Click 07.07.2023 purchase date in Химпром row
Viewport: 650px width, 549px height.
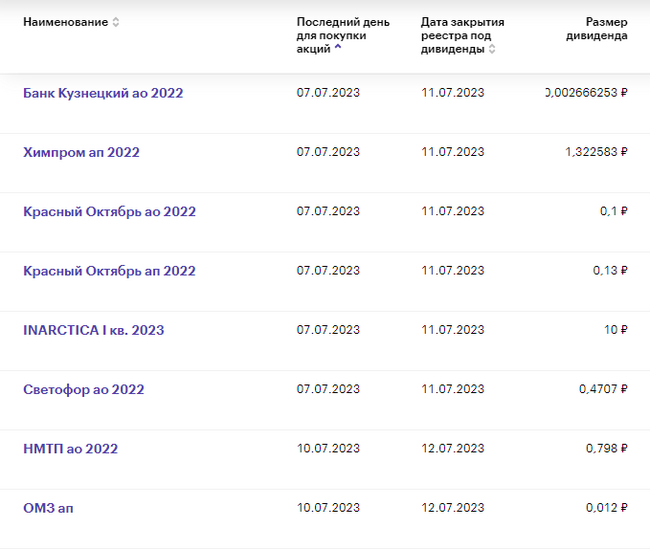(328, 152)
